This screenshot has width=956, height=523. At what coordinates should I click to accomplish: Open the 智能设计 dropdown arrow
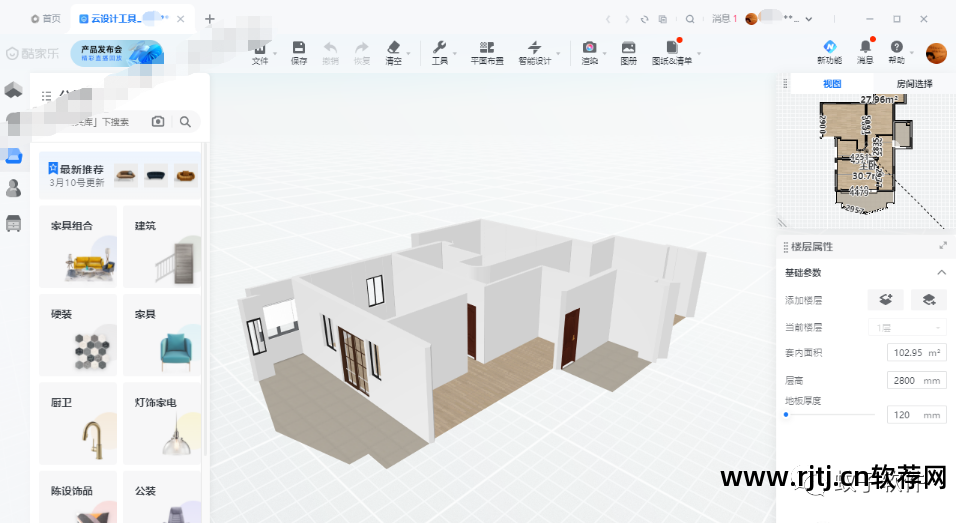[x=558, y=54]
